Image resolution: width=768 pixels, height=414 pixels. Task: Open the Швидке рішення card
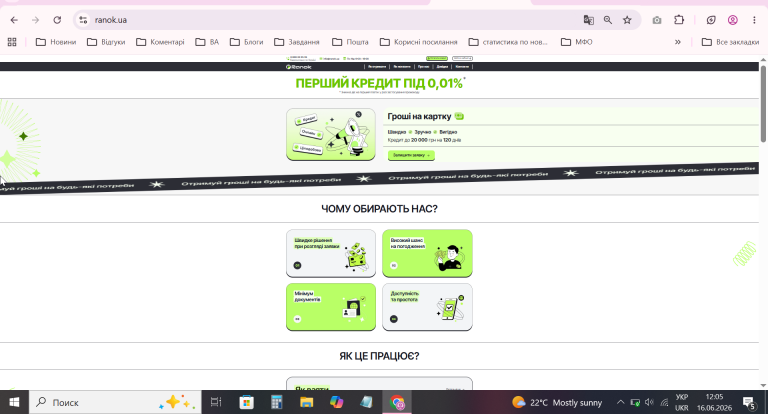point(331,253)
